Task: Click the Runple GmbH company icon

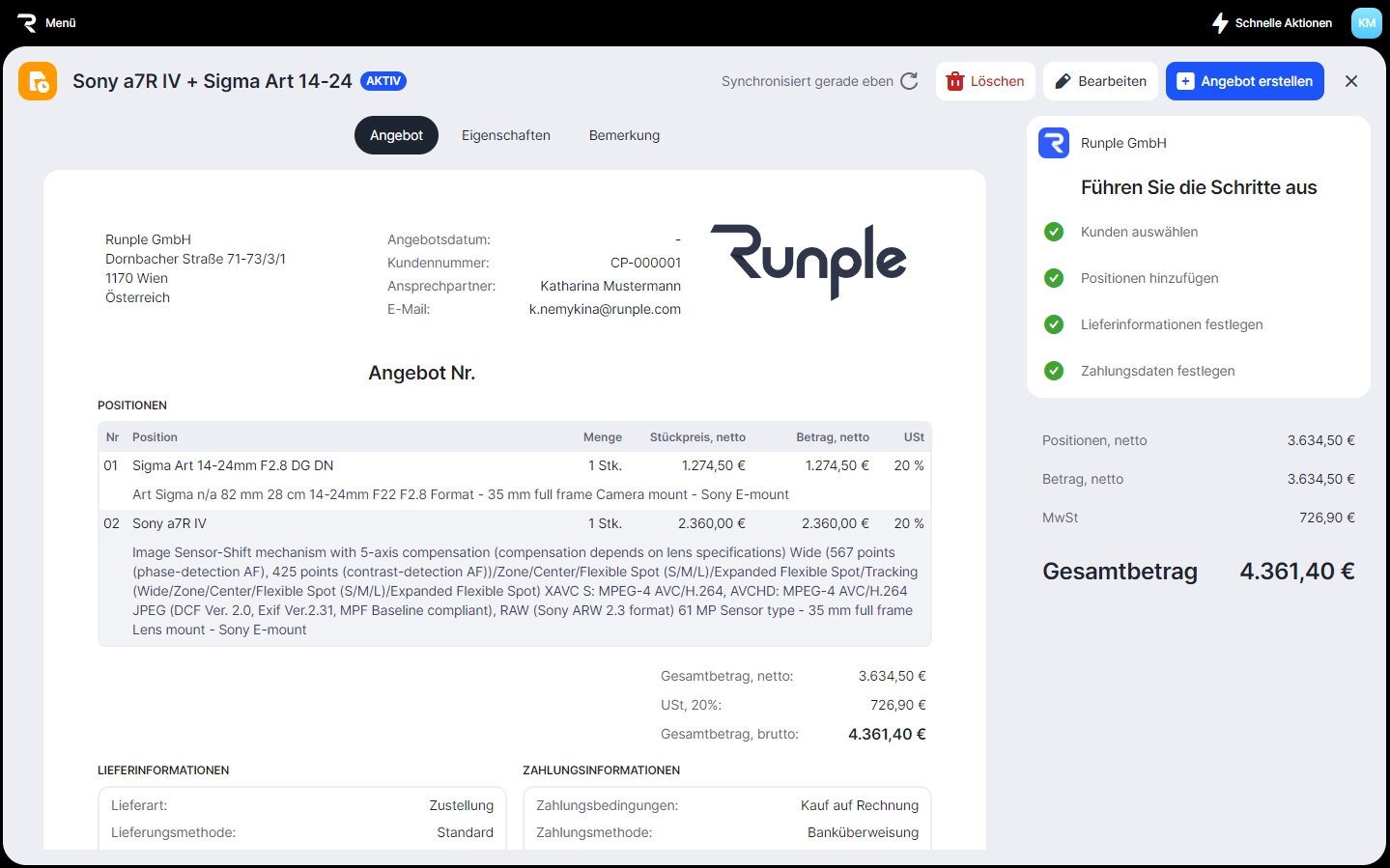Action: pyautogui.click(x=1054, y=143)
